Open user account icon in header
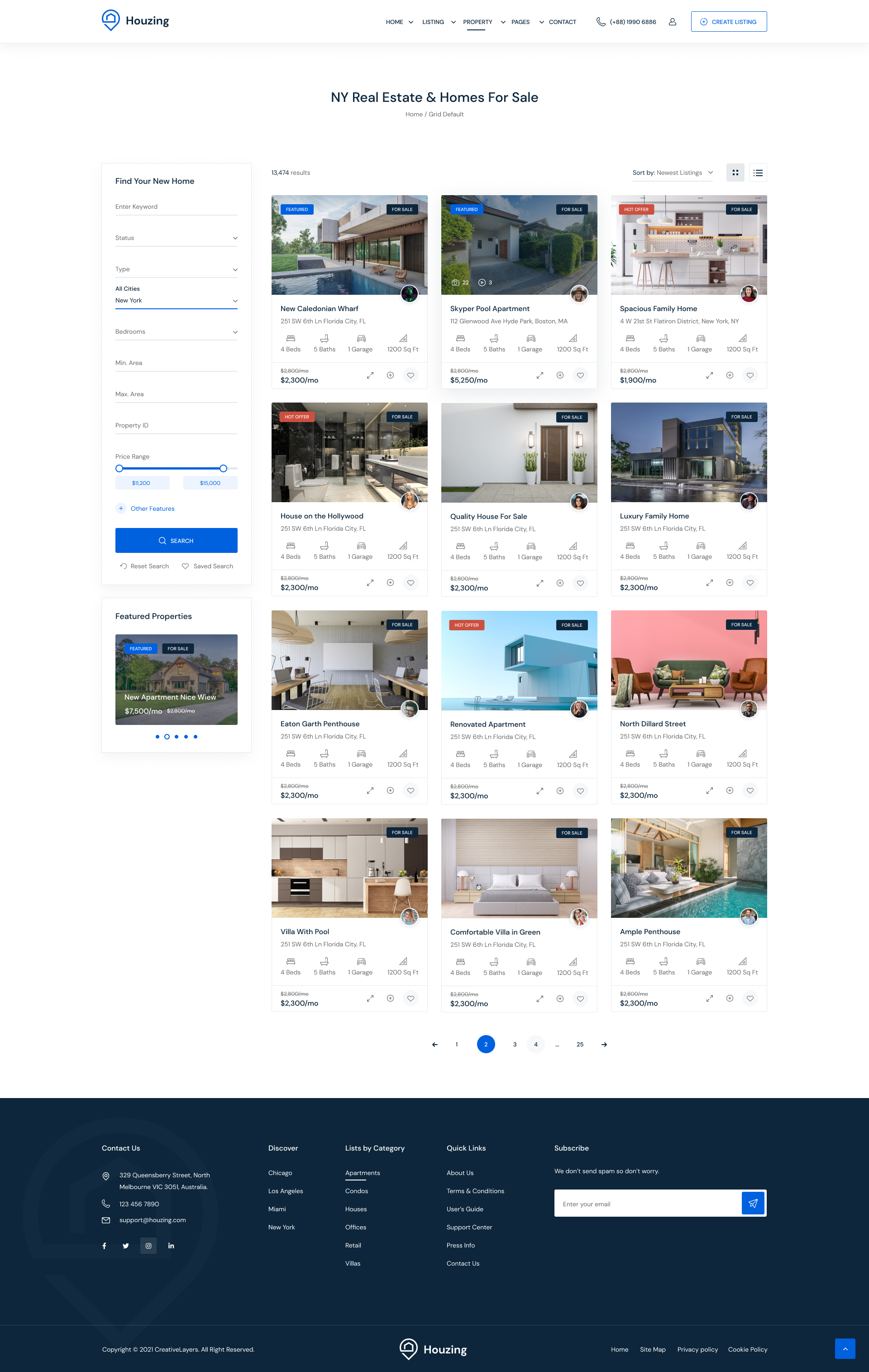The width and height of the screenshot is (869, 1372). click(672, 22)
